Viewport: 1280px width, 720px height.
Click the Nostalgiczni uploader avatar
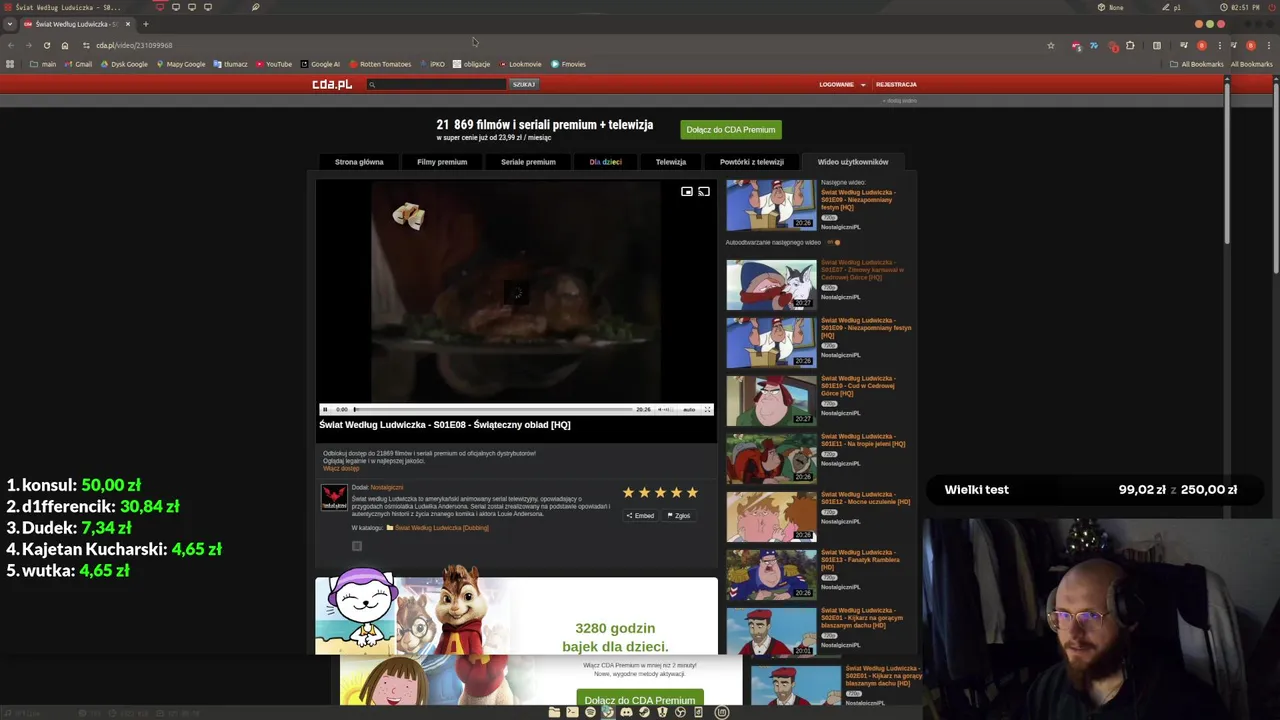(x=334, y=497)
